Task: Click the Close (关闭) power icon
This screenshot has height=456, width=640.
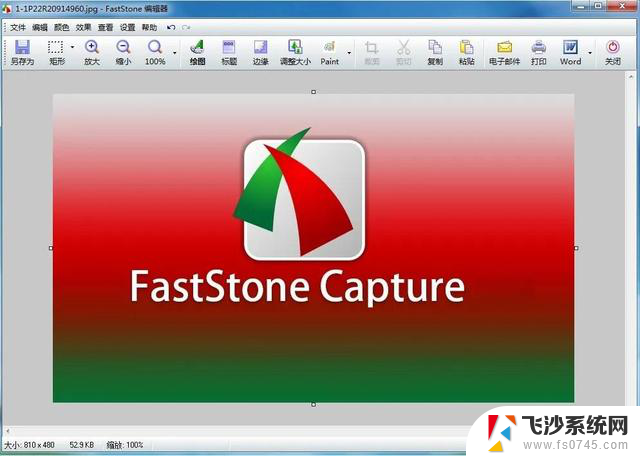Action: pyautogui.click(x=613, y=52)
